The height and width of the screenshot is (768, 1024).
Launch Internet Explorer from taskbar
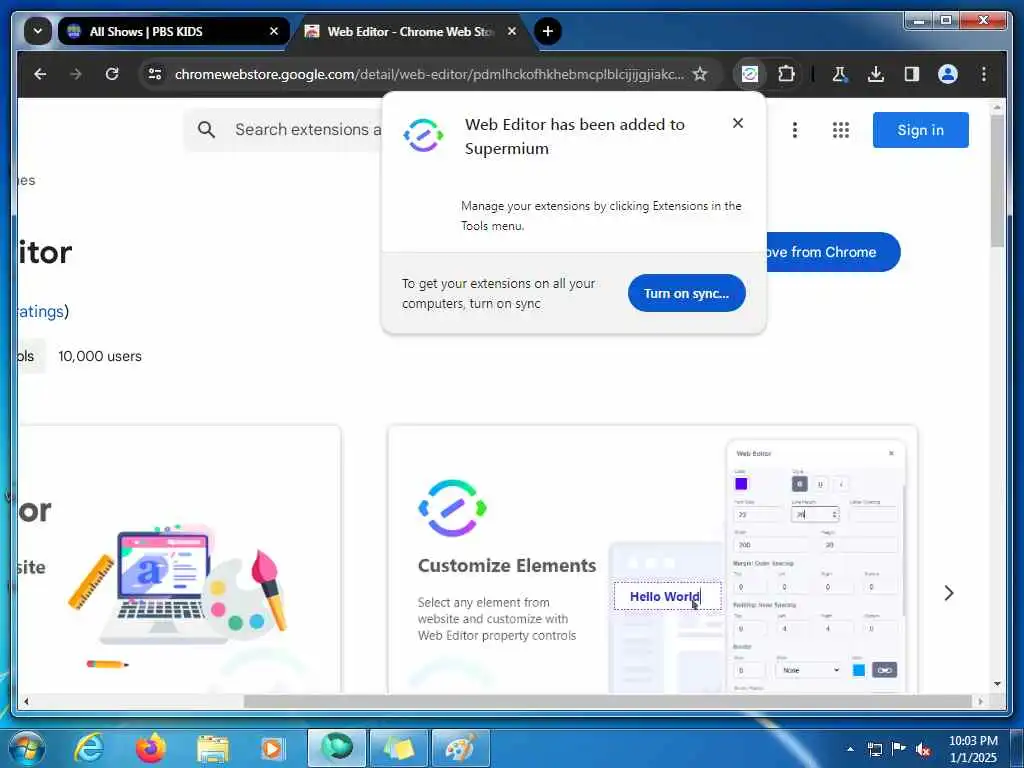[x=89, y=748]
